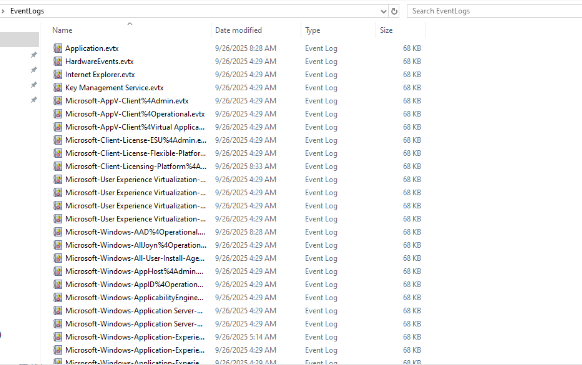Image resolution: width=582 pixels, height=365 pixels.
Task: Select Microsoft-Client-Licensing-Platform%4A... file name
Action: click(x=136, y=166)
